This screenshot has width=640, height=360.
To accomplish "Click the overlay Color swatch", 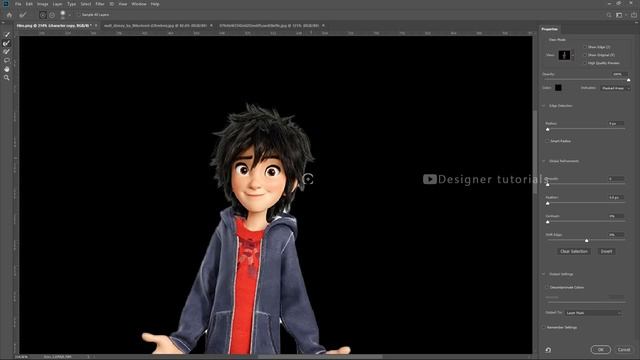I will 558,88.
